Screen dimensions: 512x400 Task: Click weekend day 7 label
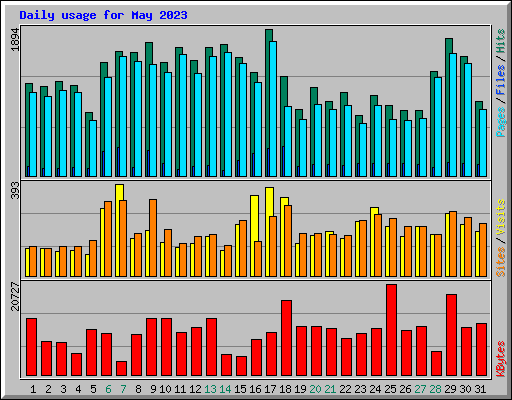click(123, 389)
